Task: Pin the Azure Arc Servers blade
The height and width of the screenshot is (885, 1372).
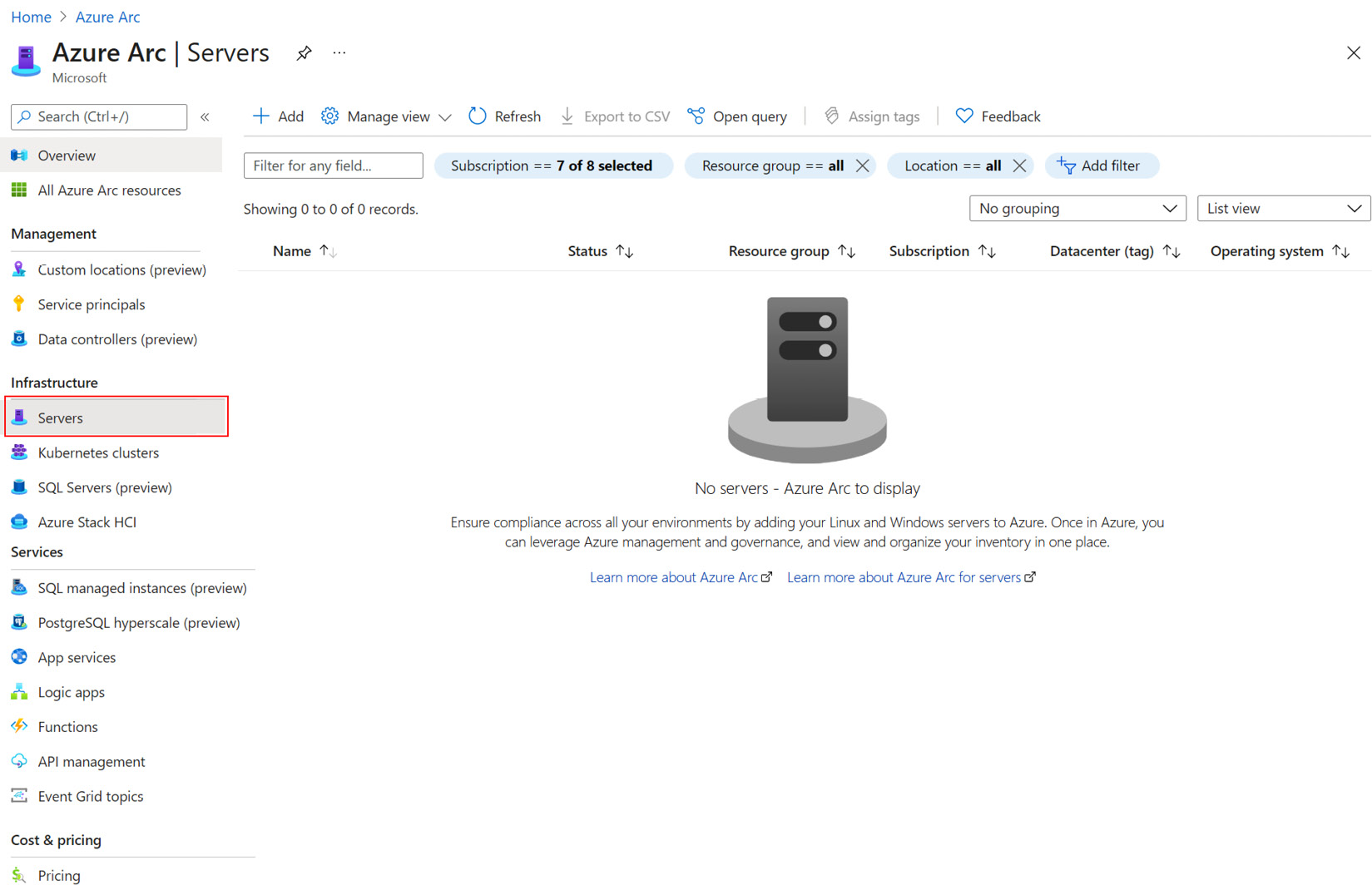Action: pyautogui.click(x=304, y=53)
